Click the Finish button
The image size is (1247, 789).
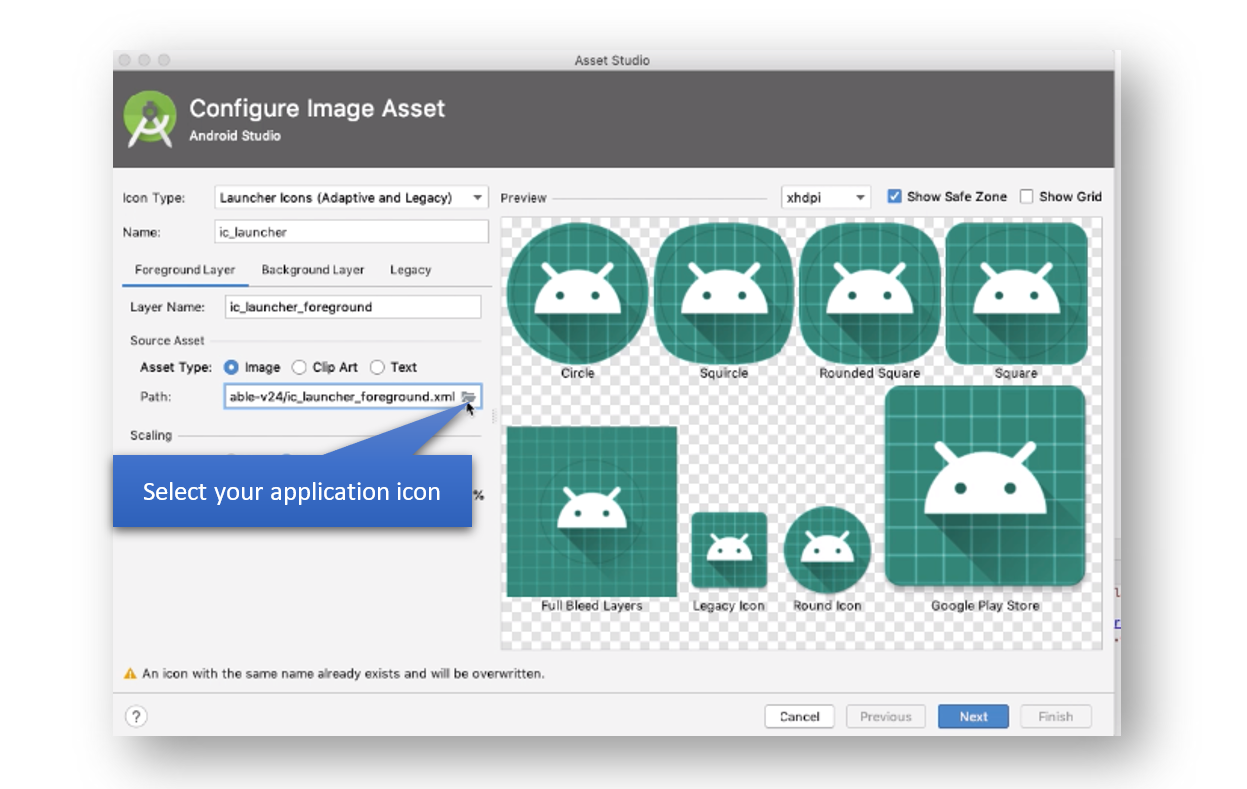click(x=1056, y=717)
